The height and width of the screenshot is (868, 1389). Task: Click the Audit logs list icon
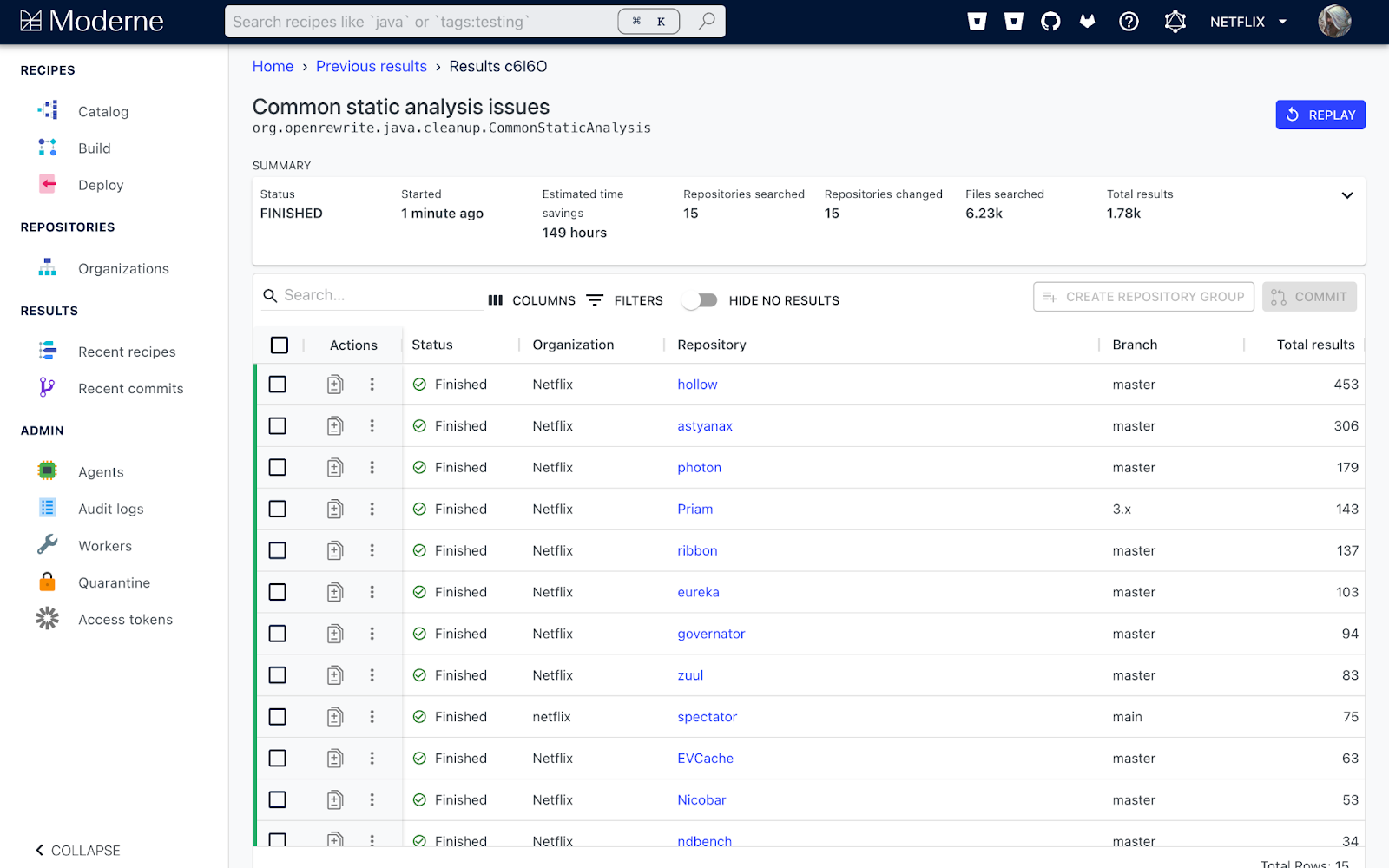[48, 508]
